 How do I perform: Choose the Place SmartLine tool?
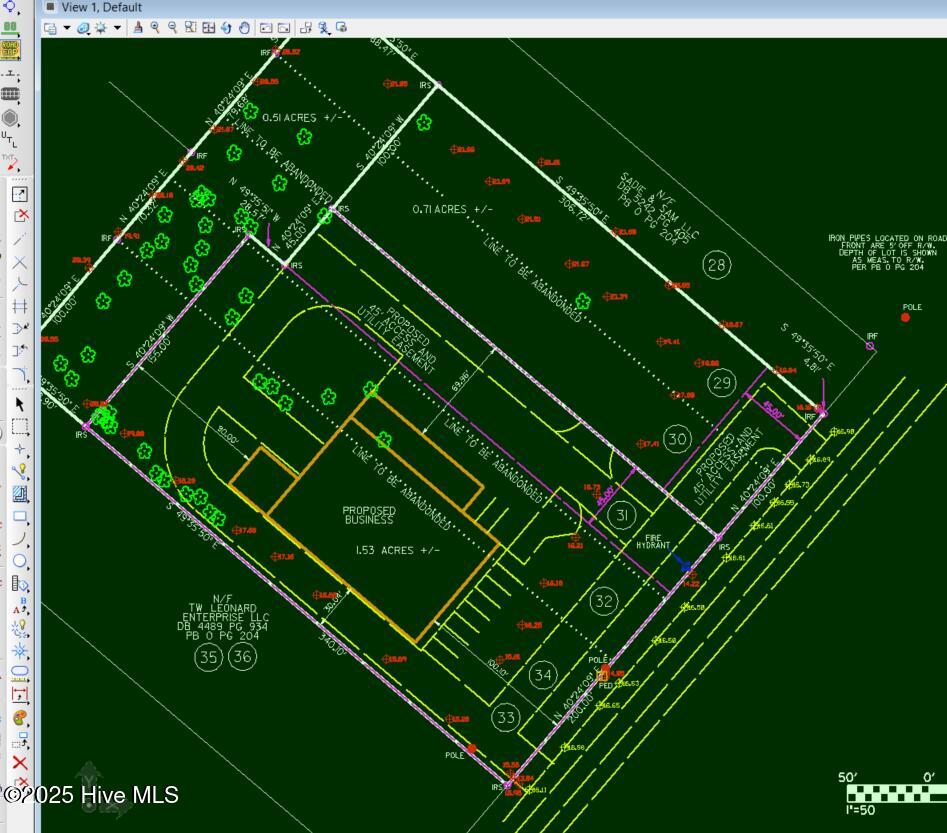pyautogui.click(x=19, y=472)
